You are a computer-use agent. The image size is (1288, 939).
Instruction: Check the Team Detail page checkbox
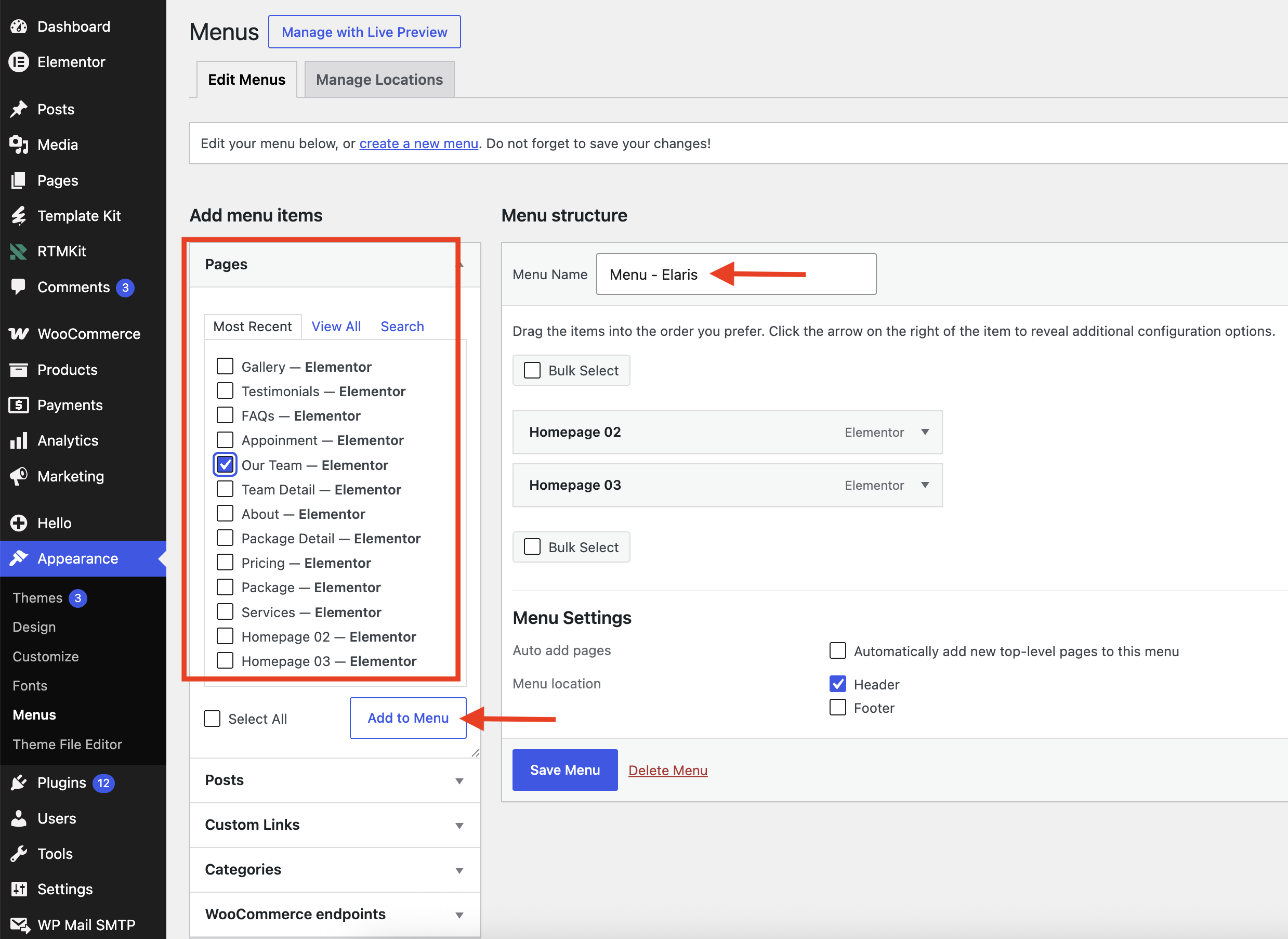225,489
